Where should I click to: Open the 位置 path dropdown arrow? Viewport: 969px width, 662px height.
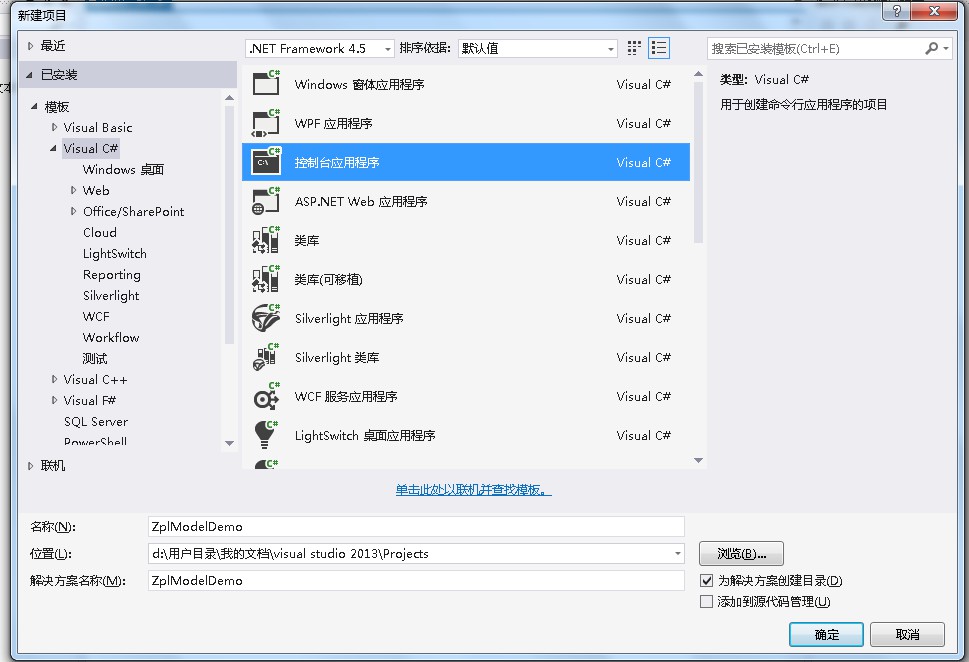(677, 554)
